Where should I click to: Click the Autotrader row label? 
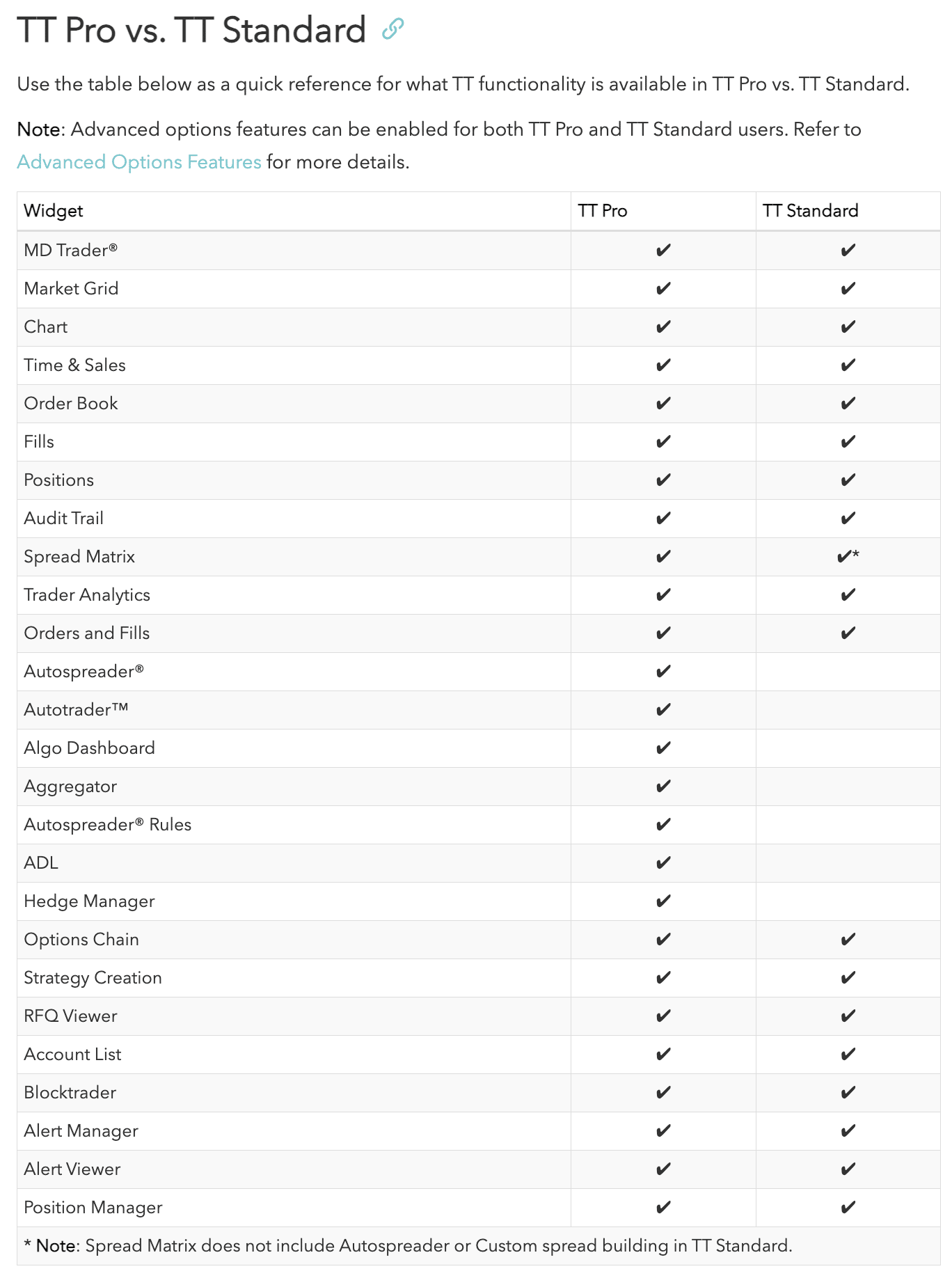[x=76, y=710]
